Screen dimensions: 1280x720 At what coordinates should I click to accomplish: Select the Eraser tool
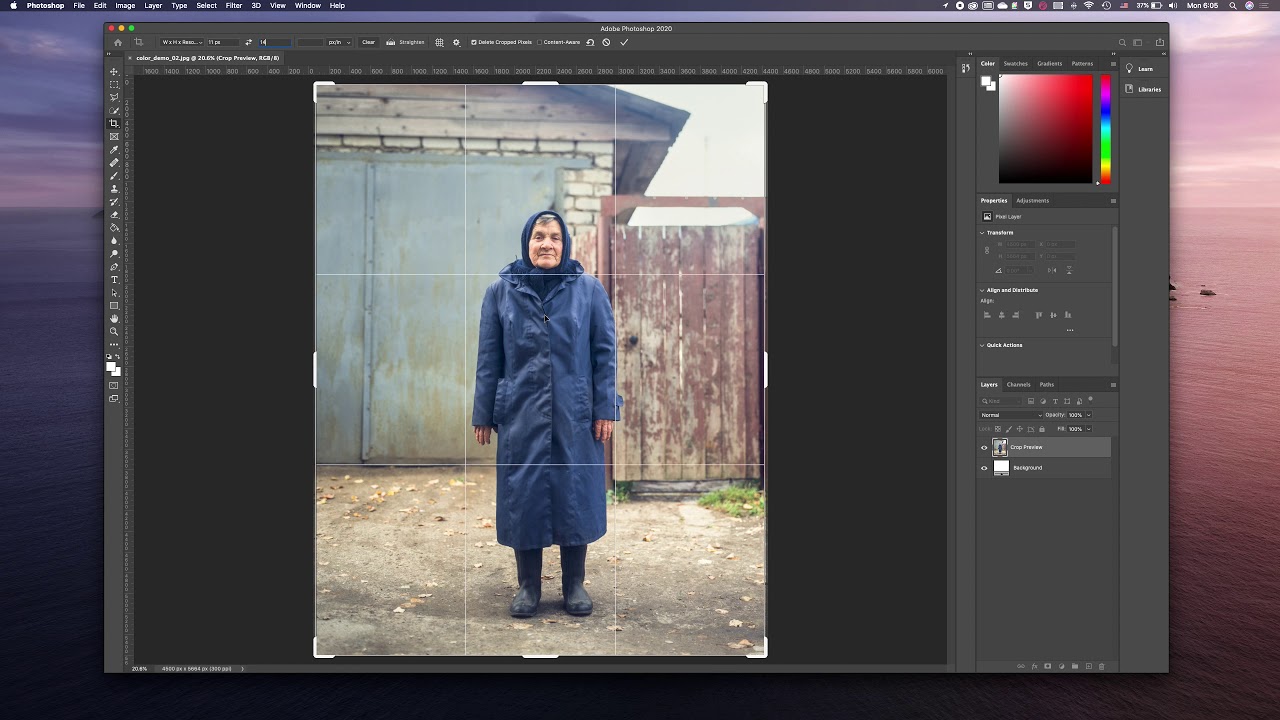click(114, 214)
